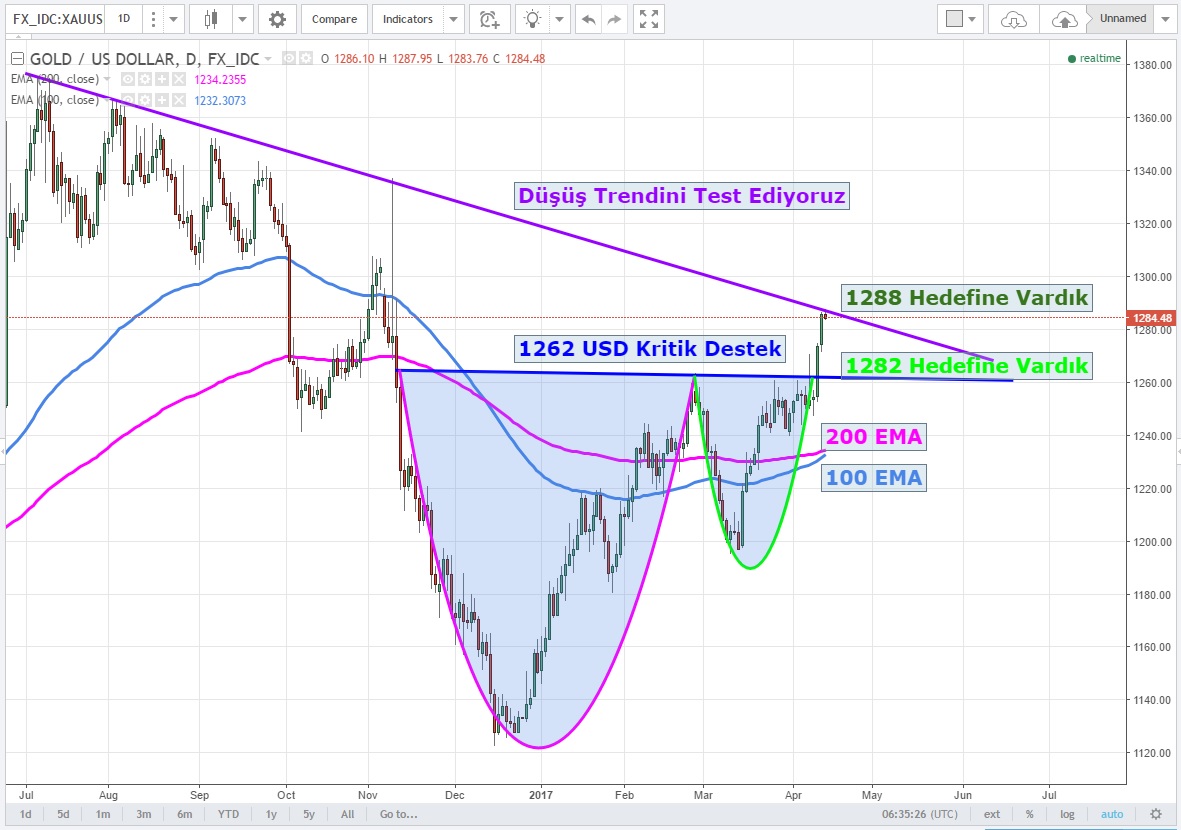This screenshot has width=1181, height=830.
Task: Undo the last chart action
Action: [589, 18]
